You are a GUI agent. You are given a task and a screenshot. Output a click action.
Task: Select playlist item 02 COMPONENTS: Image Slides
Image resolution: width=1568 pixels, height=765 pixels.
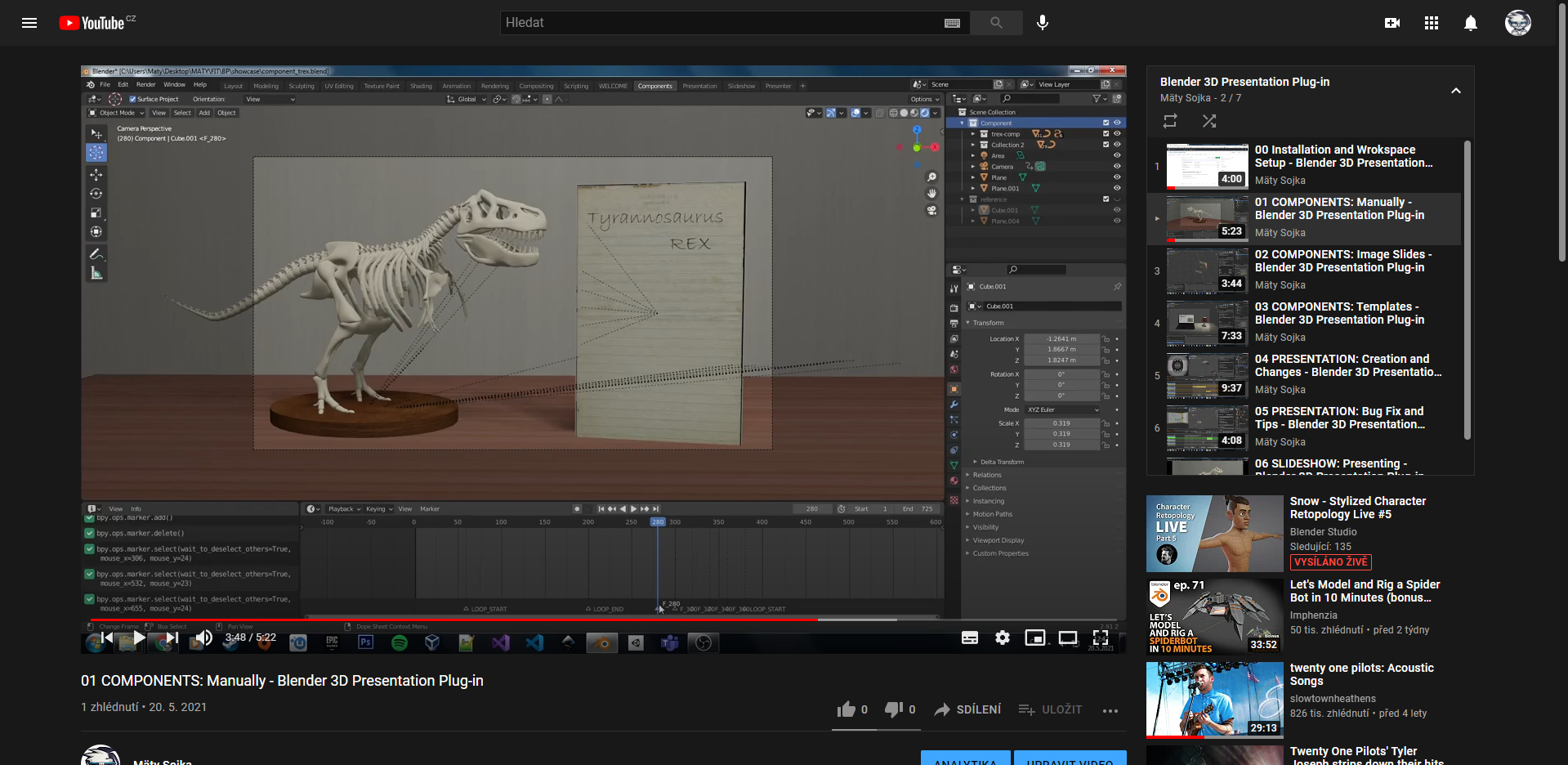coord(1343,261)
